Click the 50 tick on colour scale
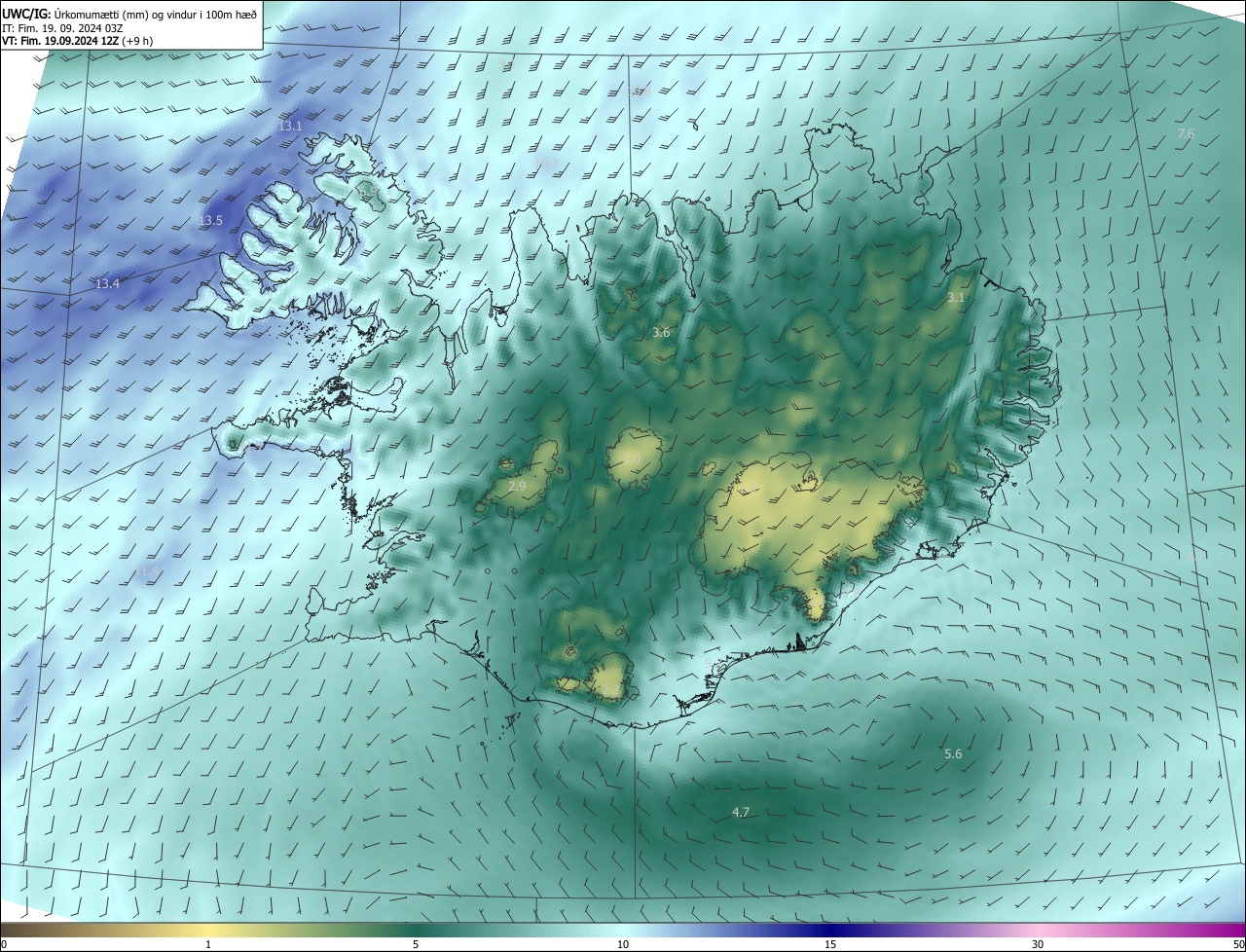The width and height of the screenshot is (1246, 952). [x=1238, y=944]
